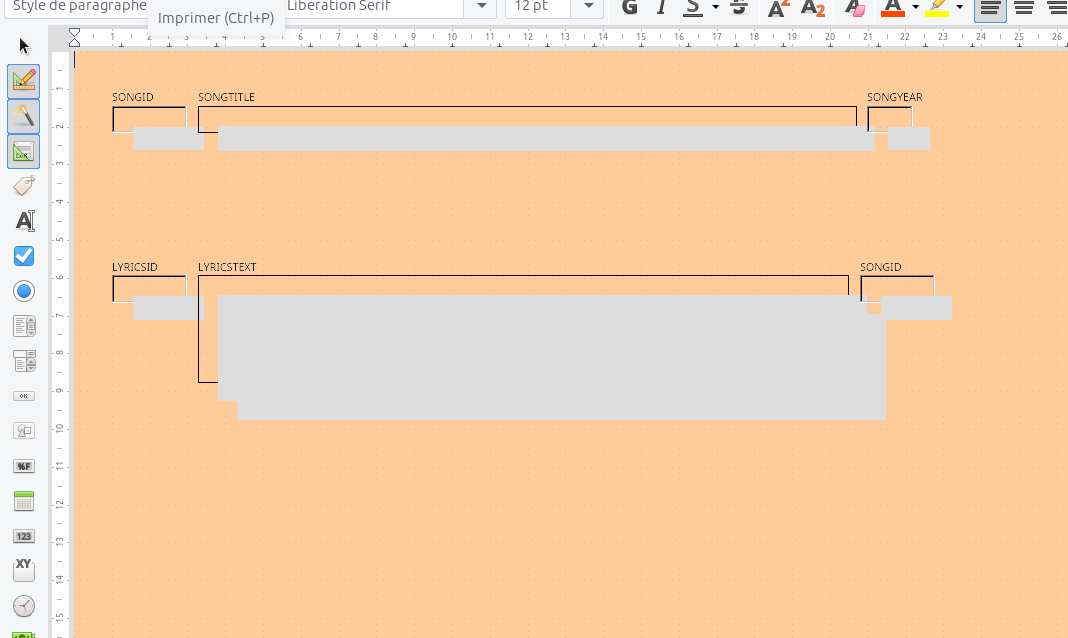This screenshot has width=1068, height=638.
Task: Click the SONGID label below SONGYEAR
Action: pyautogui.click(x=881, y=267)
